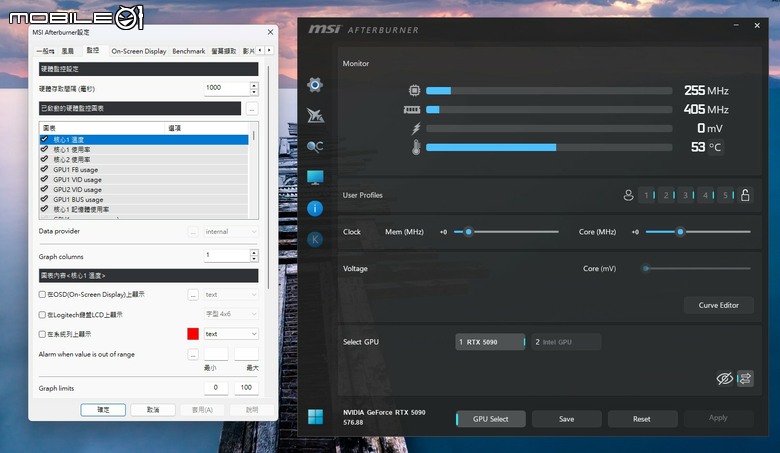Select user profile slot 1
780x453 pixels.
pos(646,195)
